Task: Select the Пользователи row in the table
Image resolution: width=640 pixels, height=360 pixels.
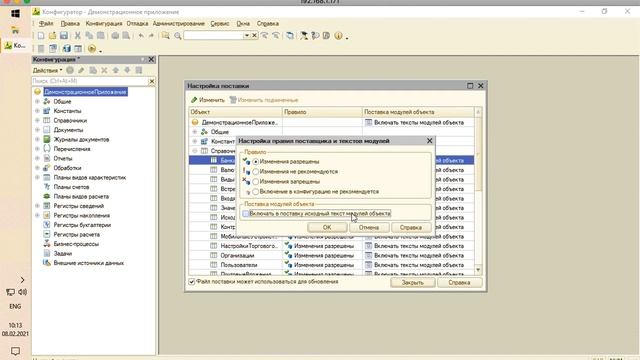Action: [331, 265]
